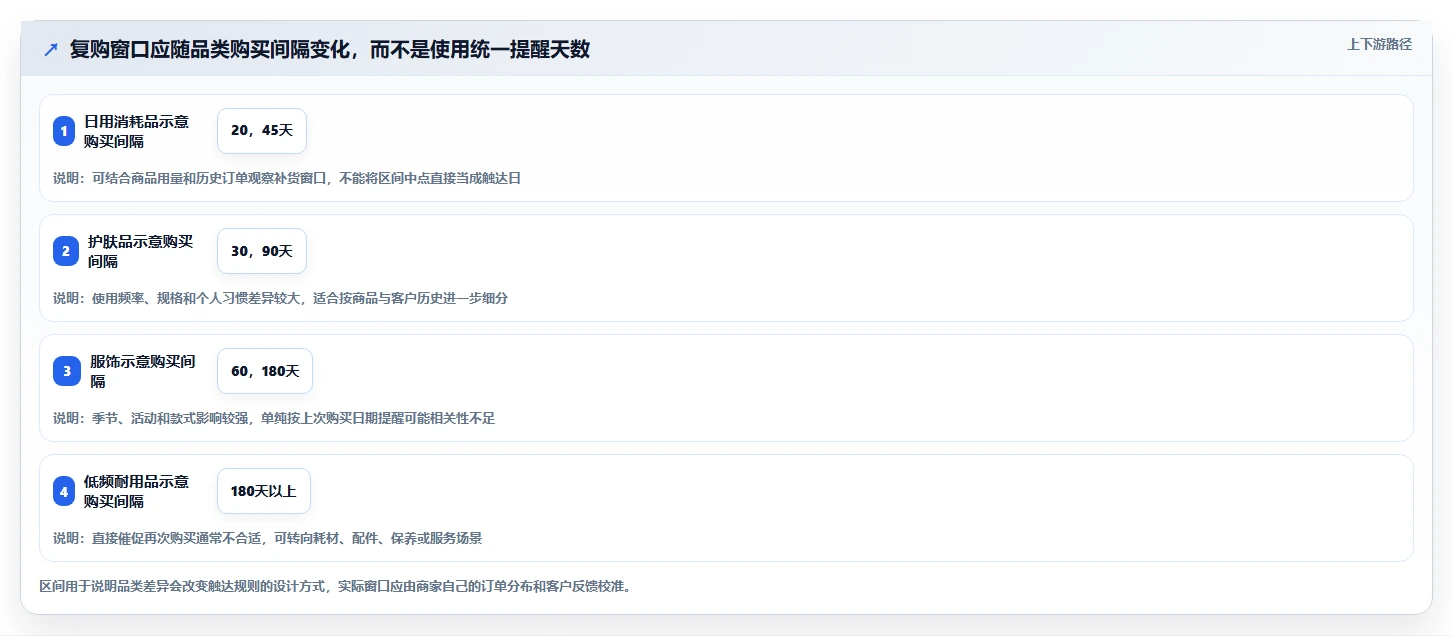Viewport: 1453px width, 636px height.
Task: Click the number 2 badge
Action: pyautogui.click(x=64, y=251)
